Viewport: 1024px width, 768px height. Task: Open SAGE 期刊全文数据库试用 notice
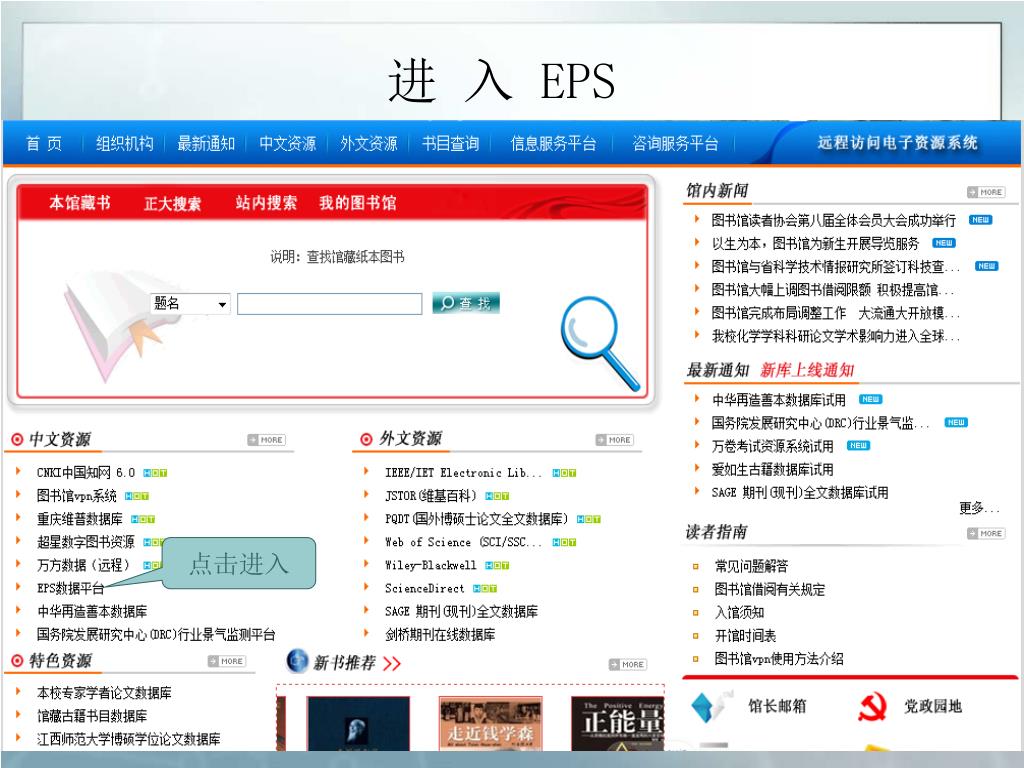coord(800,492)
